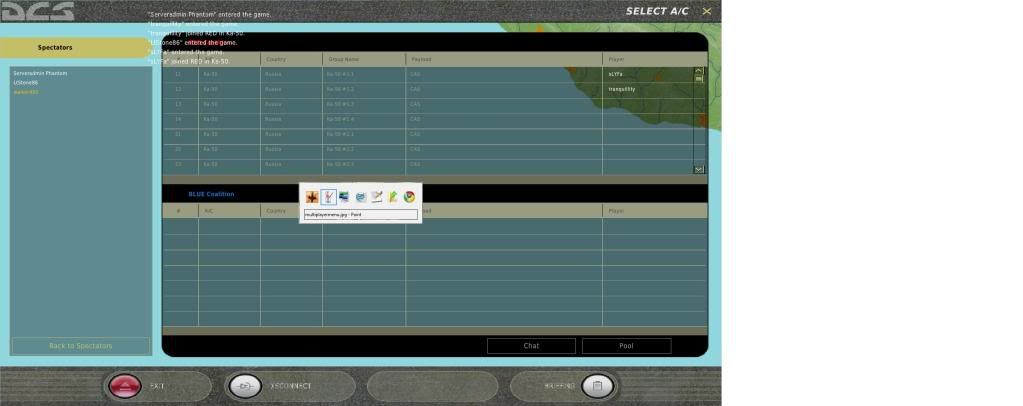Click the EXIT label

click(157, 386)
